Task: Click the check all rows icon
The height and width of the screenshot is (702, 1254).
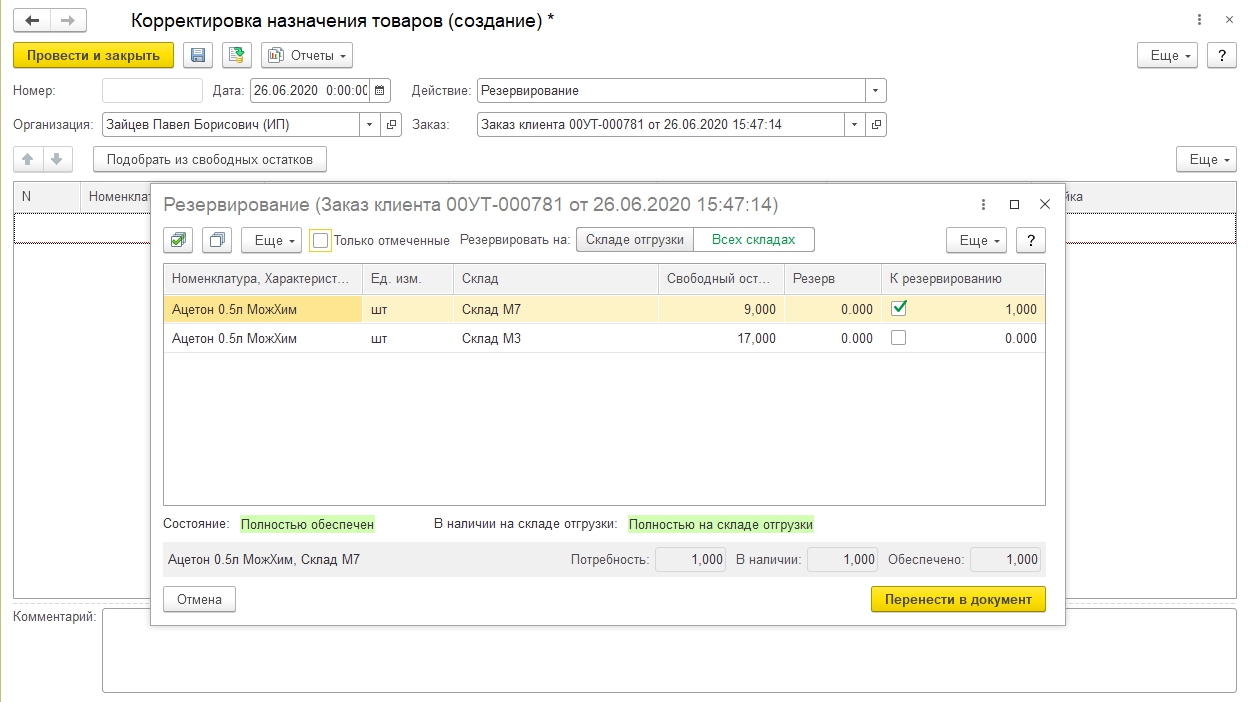Action: [x=178, y=240]
